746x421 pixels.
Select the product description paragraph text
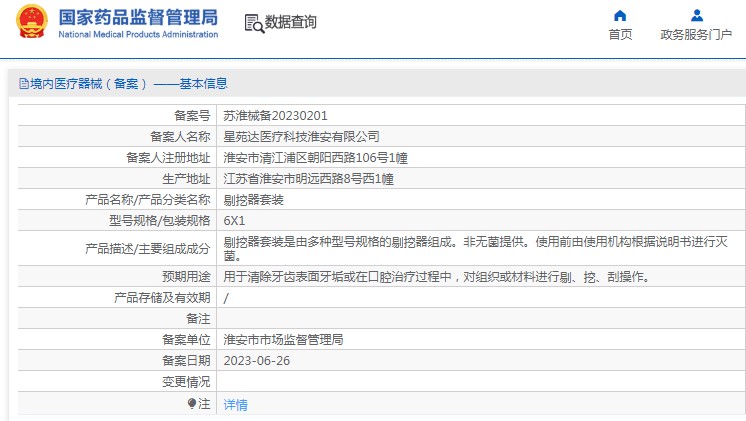[476, 249]
